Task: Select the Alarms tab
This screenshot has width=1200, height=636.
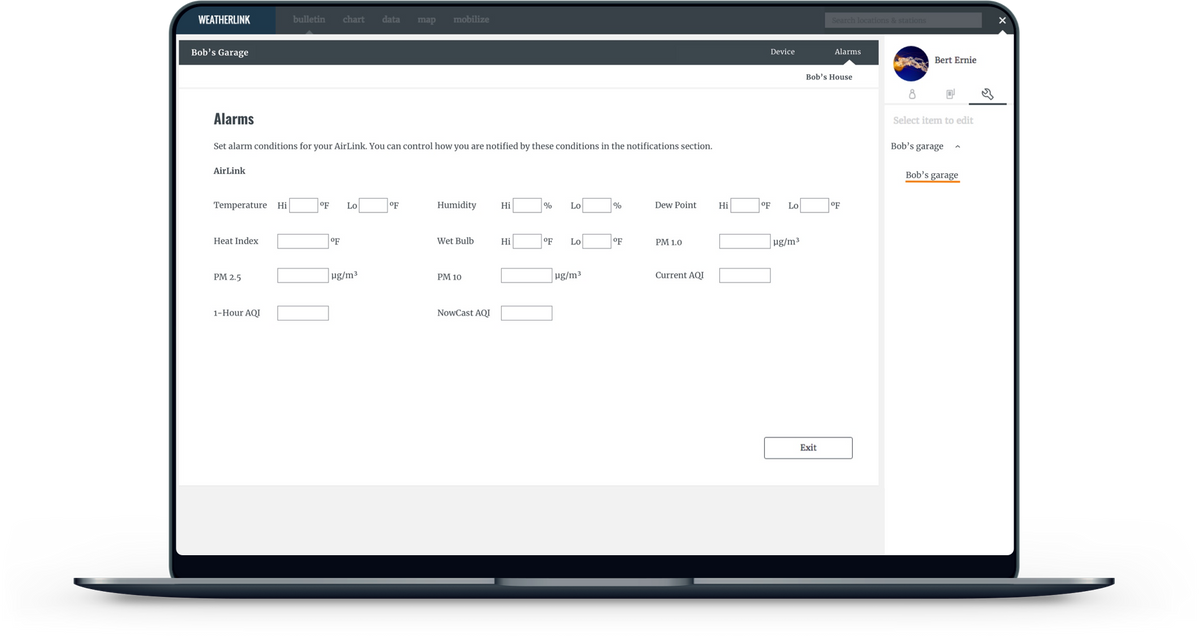Action: [847, 52]
